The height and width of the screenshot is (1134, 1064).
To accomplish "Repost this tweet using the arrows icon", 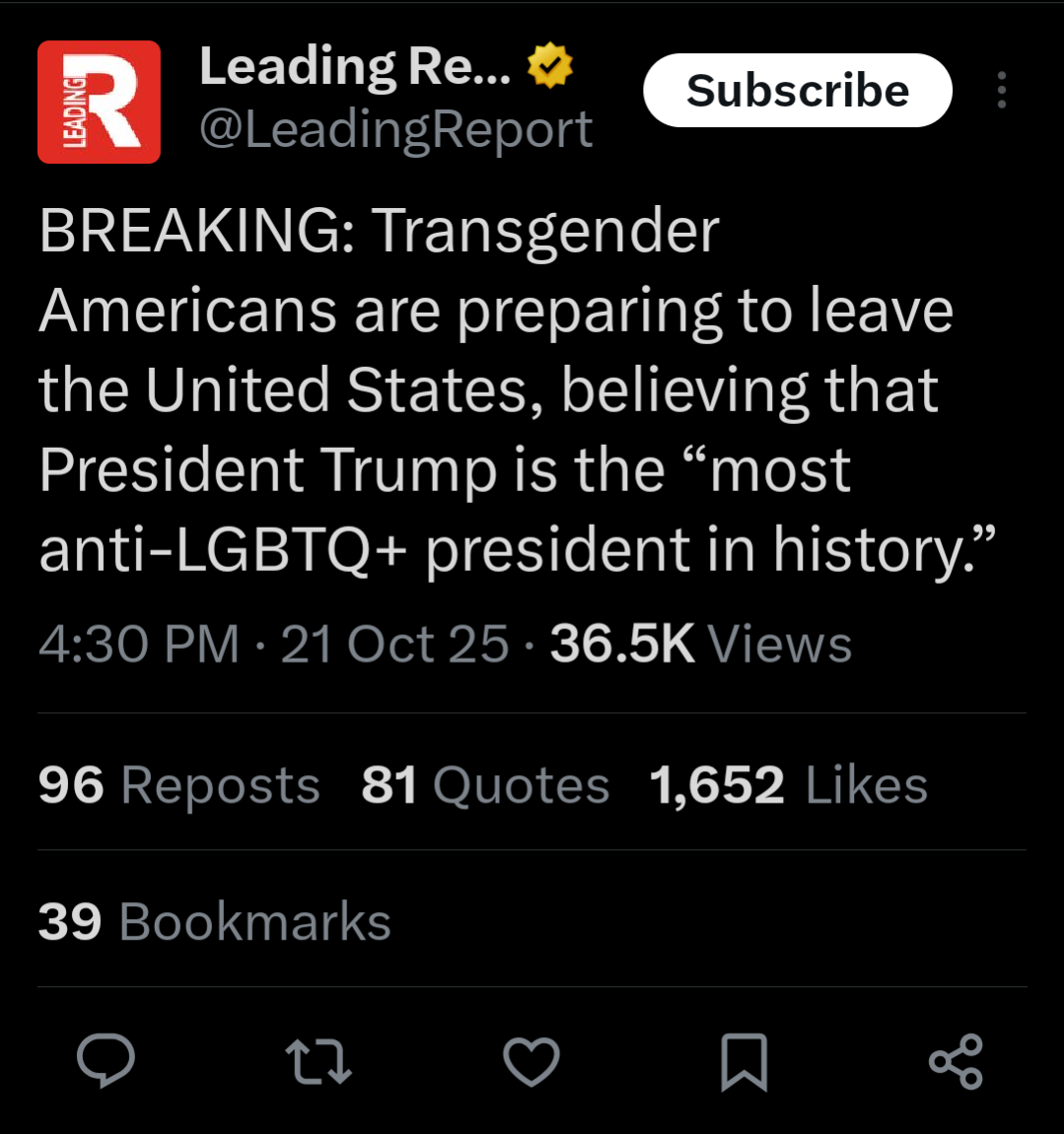I will pos(319,1062).
